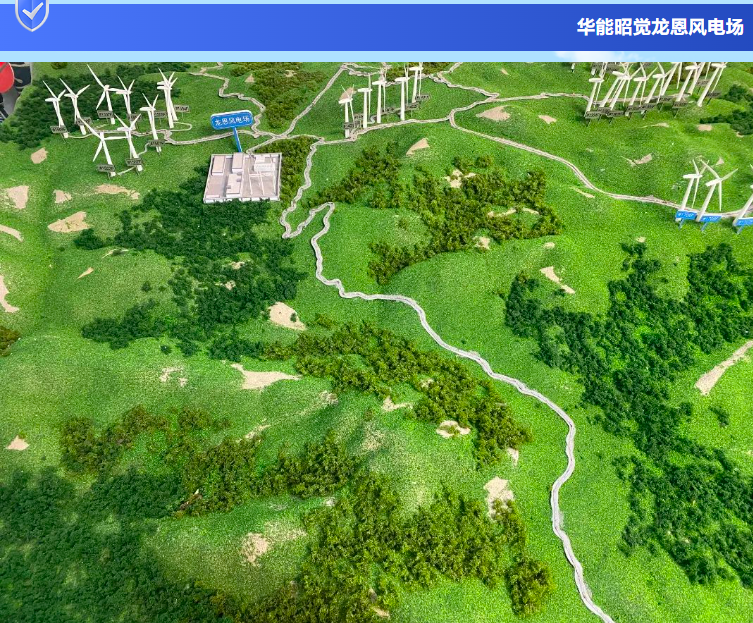Select the top-left wind turbine cluster
Image resolution: width=753 pixels, height=623 pixels.
click(112, 115)
